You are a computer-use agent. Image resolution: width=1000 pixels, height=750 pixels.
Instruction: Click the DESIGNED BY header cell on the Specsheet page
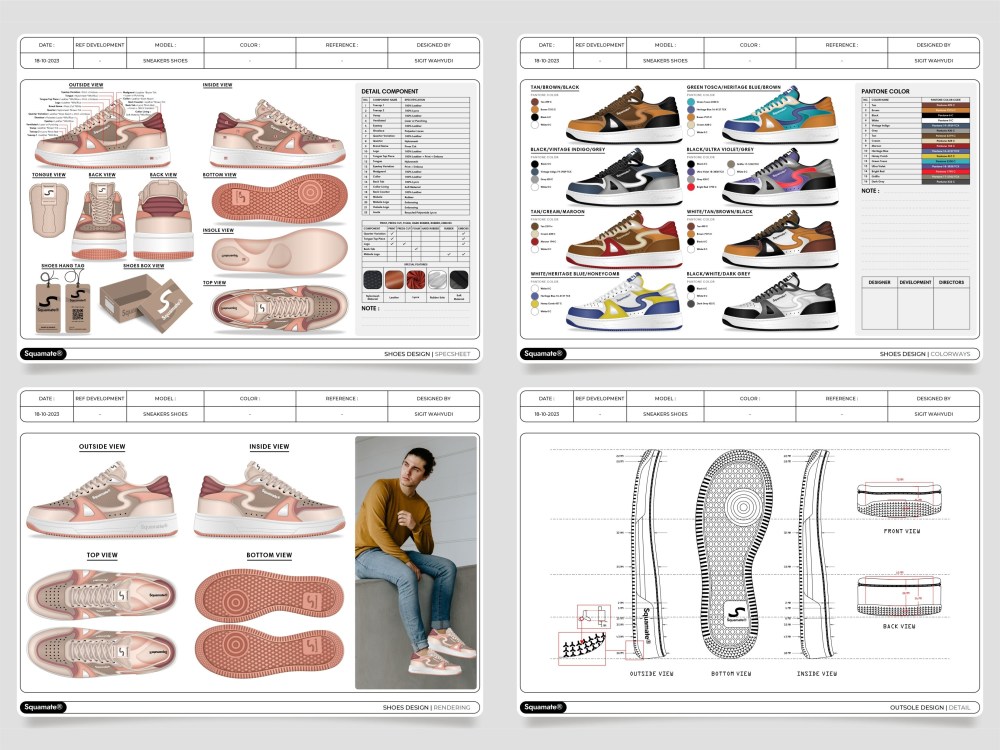[433, 45]
